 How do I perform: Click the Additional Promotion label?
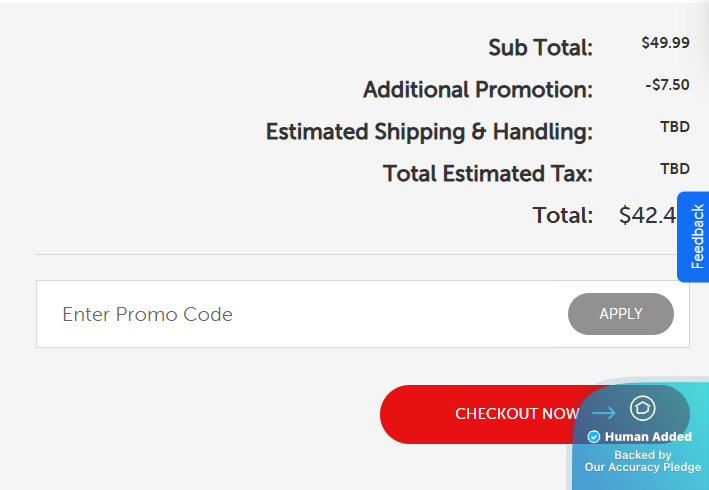click(478, 90)
